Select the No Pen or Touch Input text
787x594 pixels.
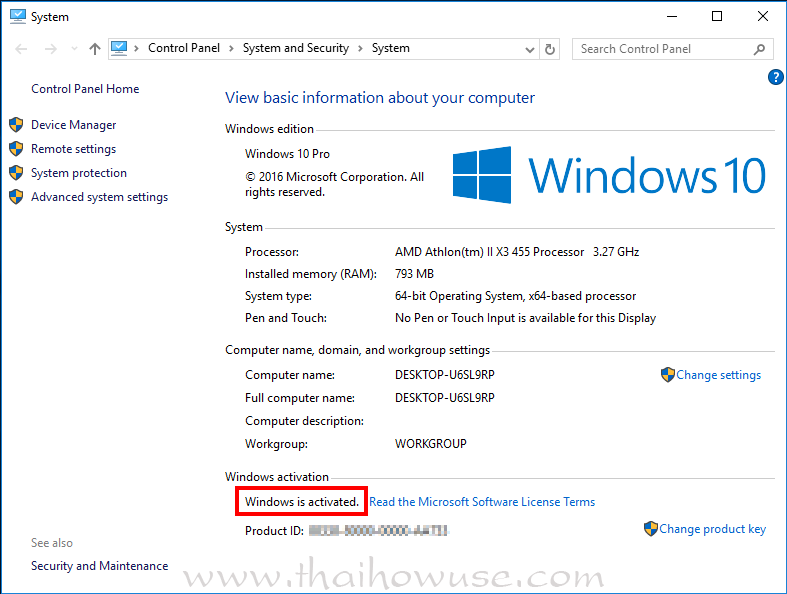pos(526,318)
